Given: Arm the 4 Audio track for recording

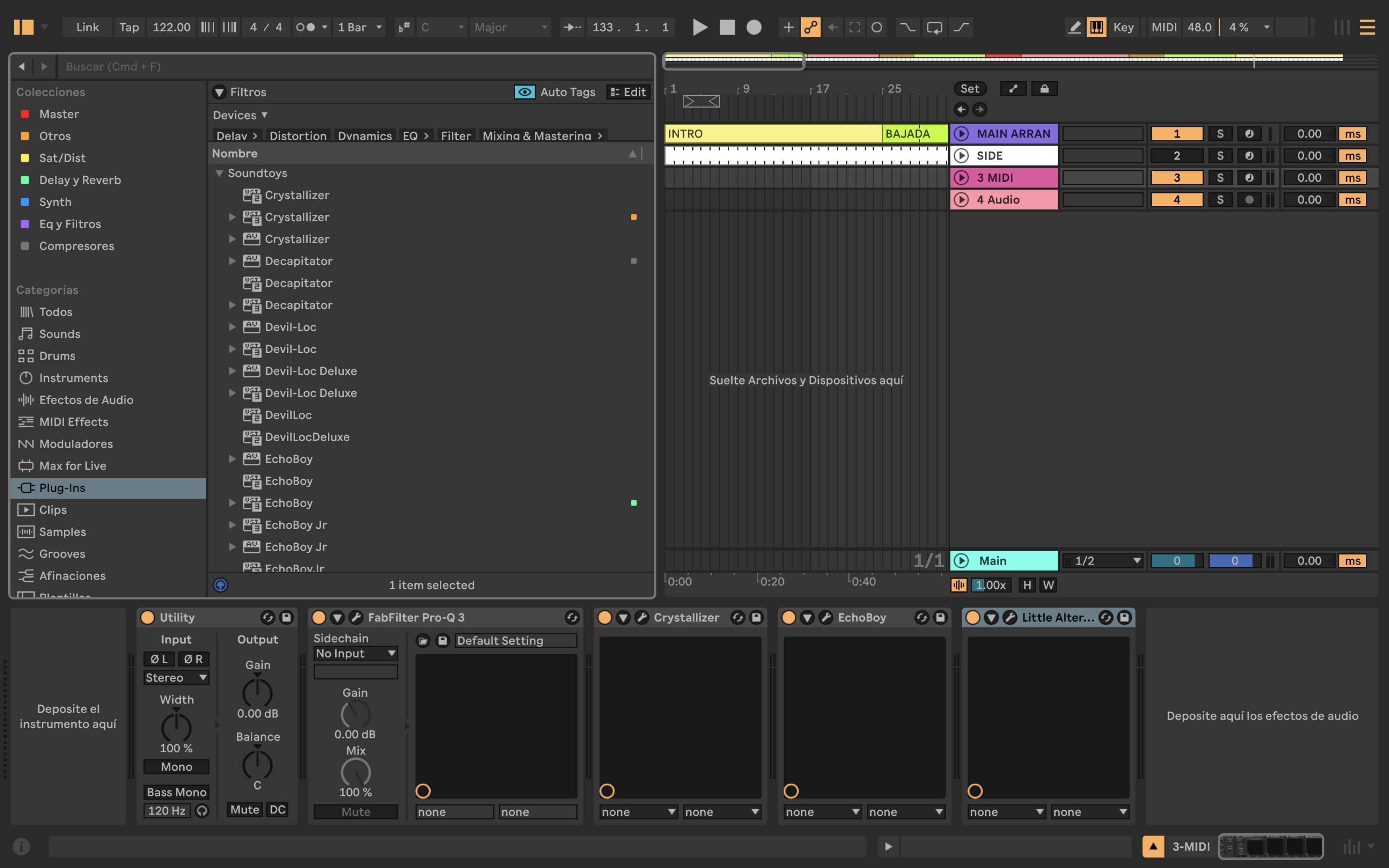Looking at the screenshot, I should click(1251, 199).
